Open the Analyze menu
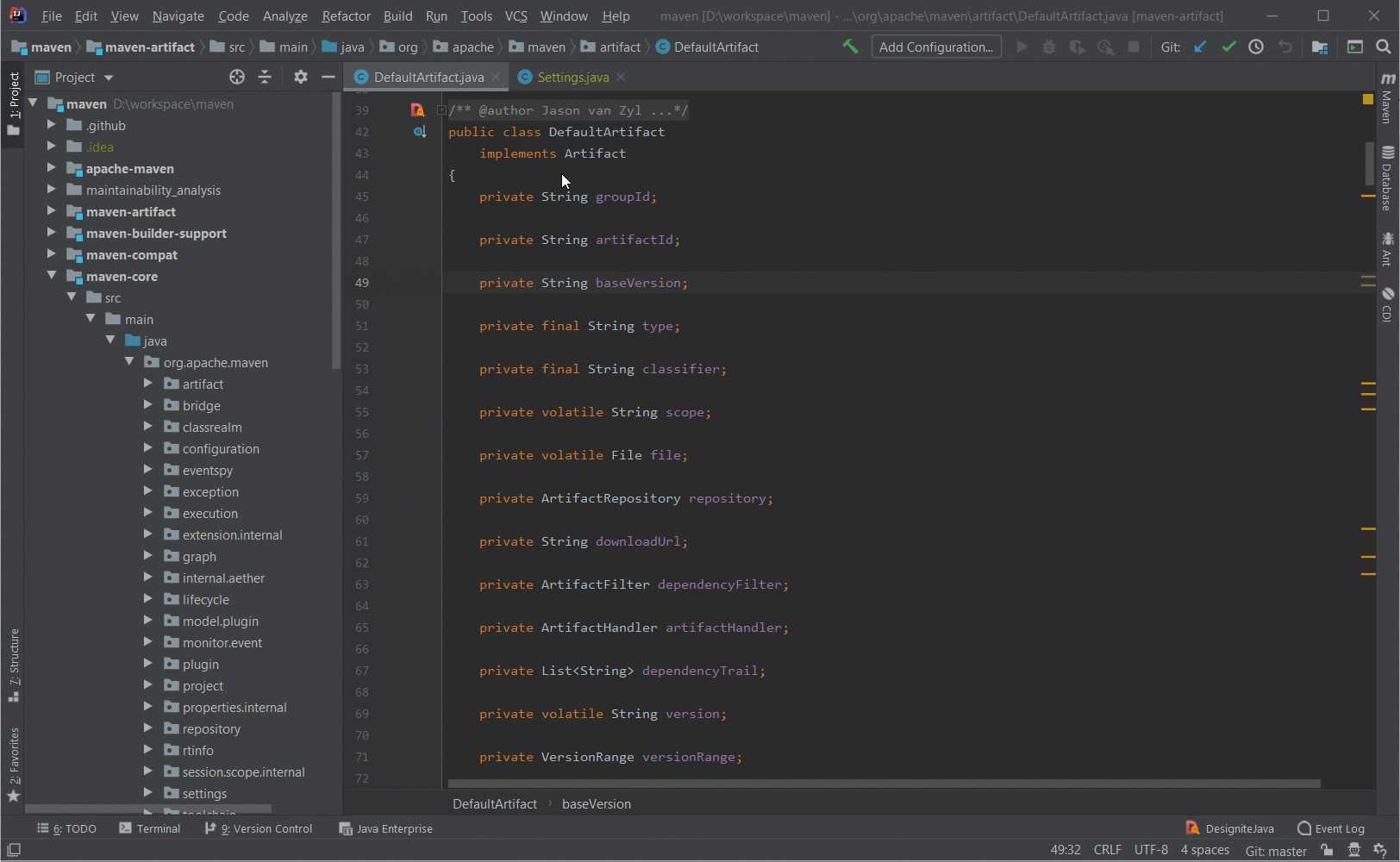1400x862 pixels. (x=284, y=16)
